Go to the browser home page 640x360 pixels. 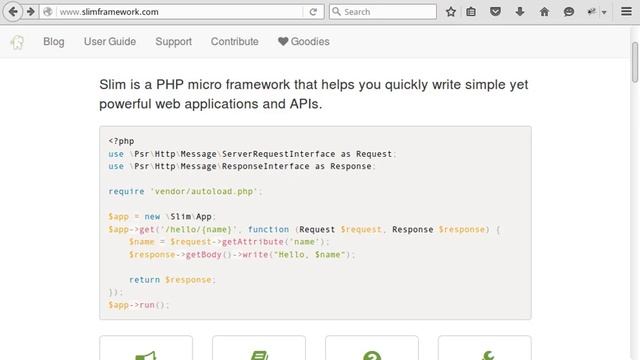tap(544, 12)
